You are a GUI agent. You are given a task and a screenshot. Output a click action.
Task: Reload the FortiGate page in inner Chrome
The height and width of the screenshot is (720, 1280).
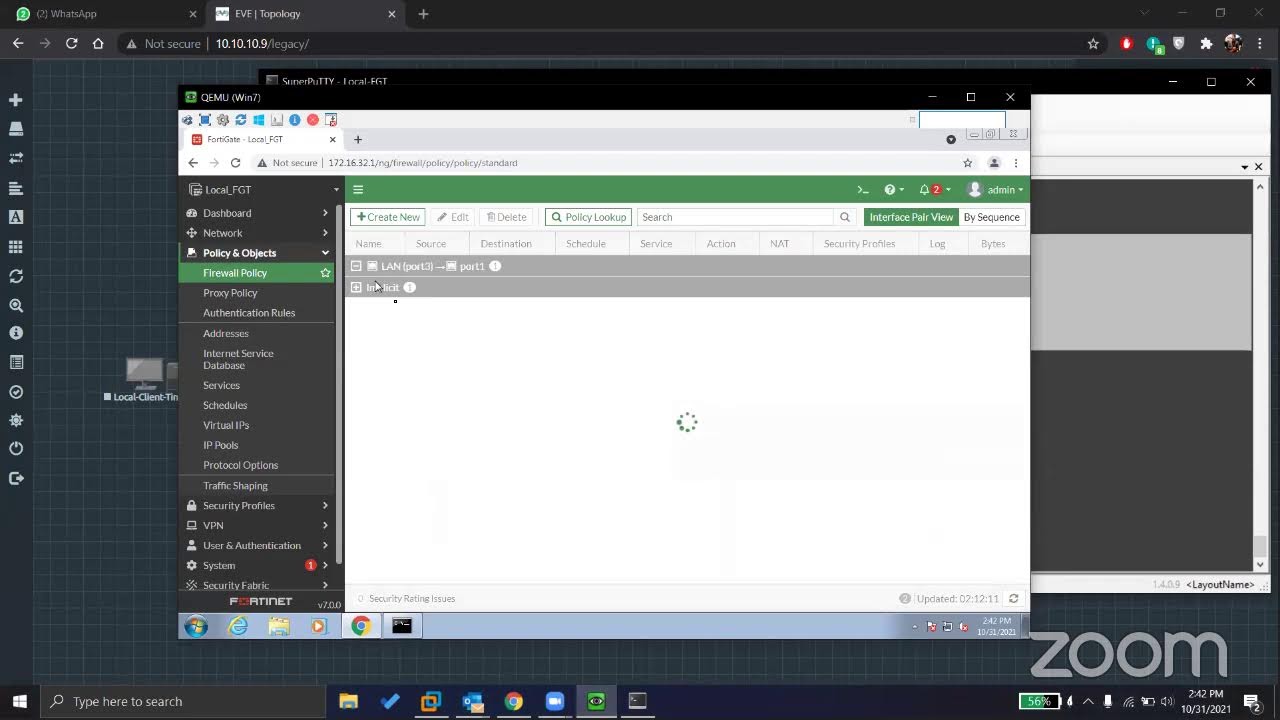click(235, 163)
